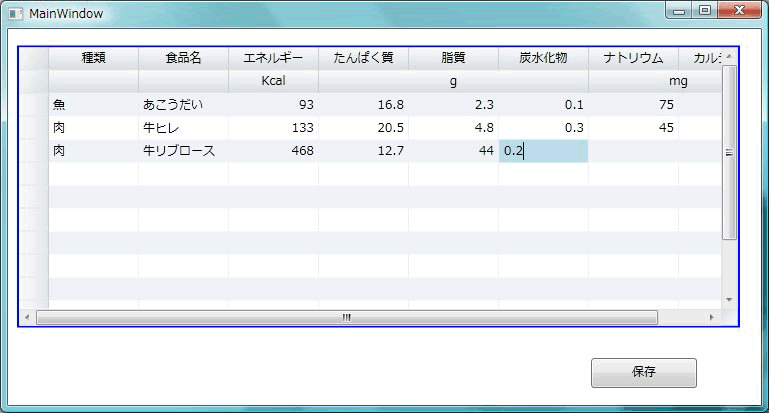Screen dimensions: 769x413
Task: Click the energy cell showing 468
Action: (274, 151)
